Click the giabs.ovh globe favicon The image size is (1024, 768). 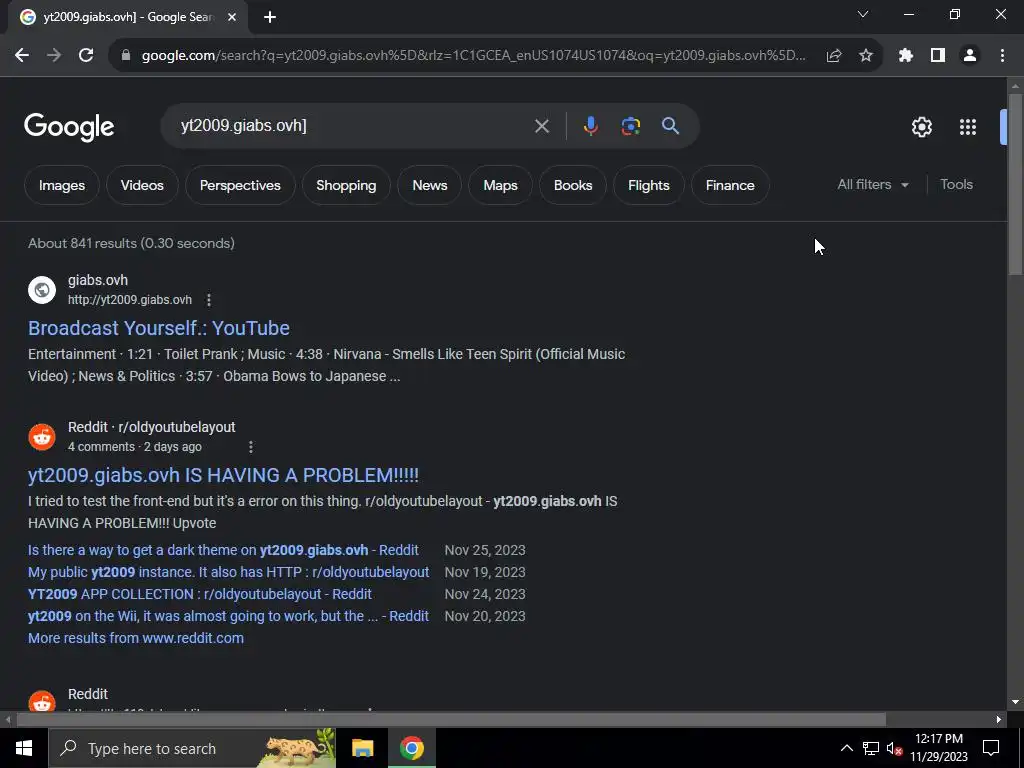[42, 290]
